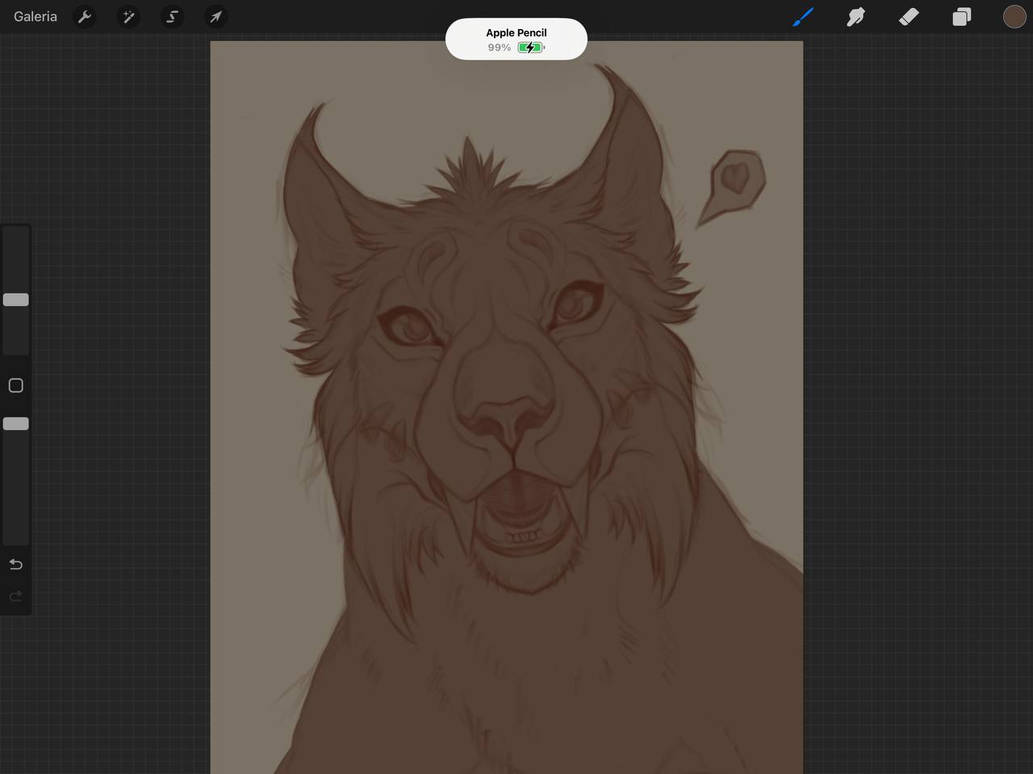The image size is (1033, 774).
Task: Select the Brush tool
Action: (803, 17)
